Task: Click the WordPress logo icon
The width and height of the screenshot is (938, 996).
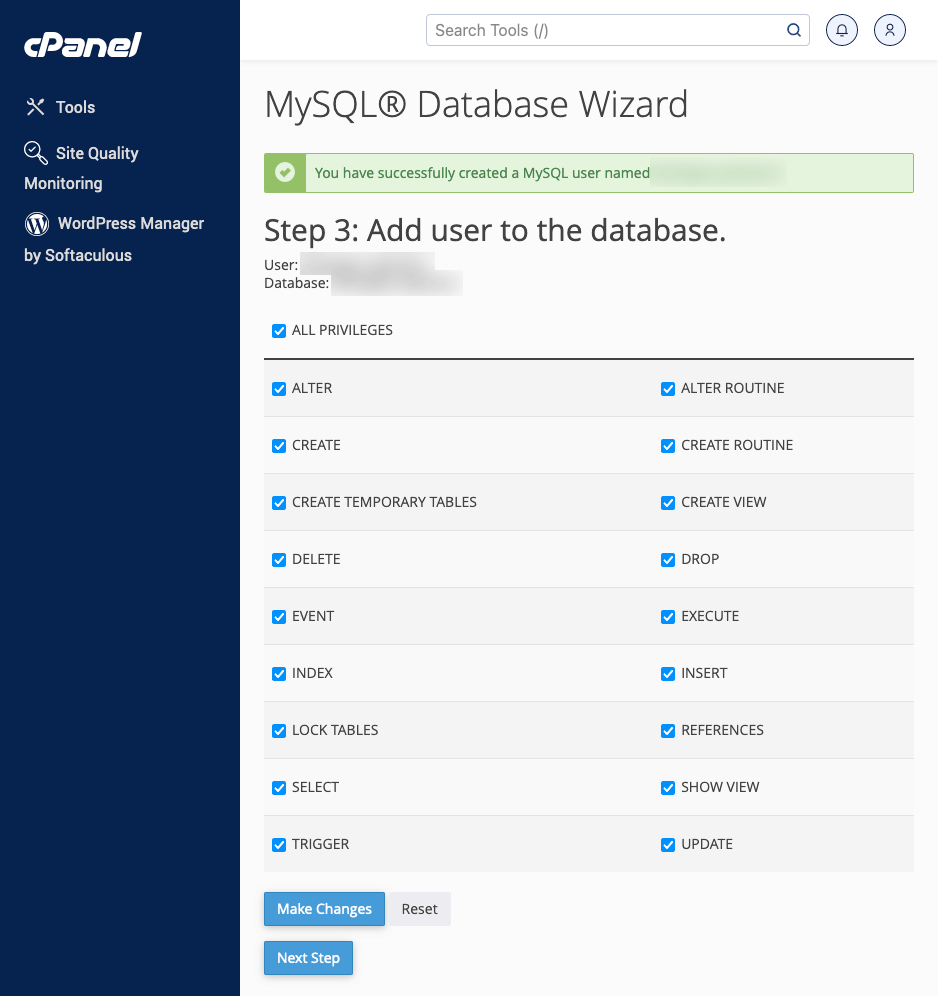Action: [x=37, y=224]
